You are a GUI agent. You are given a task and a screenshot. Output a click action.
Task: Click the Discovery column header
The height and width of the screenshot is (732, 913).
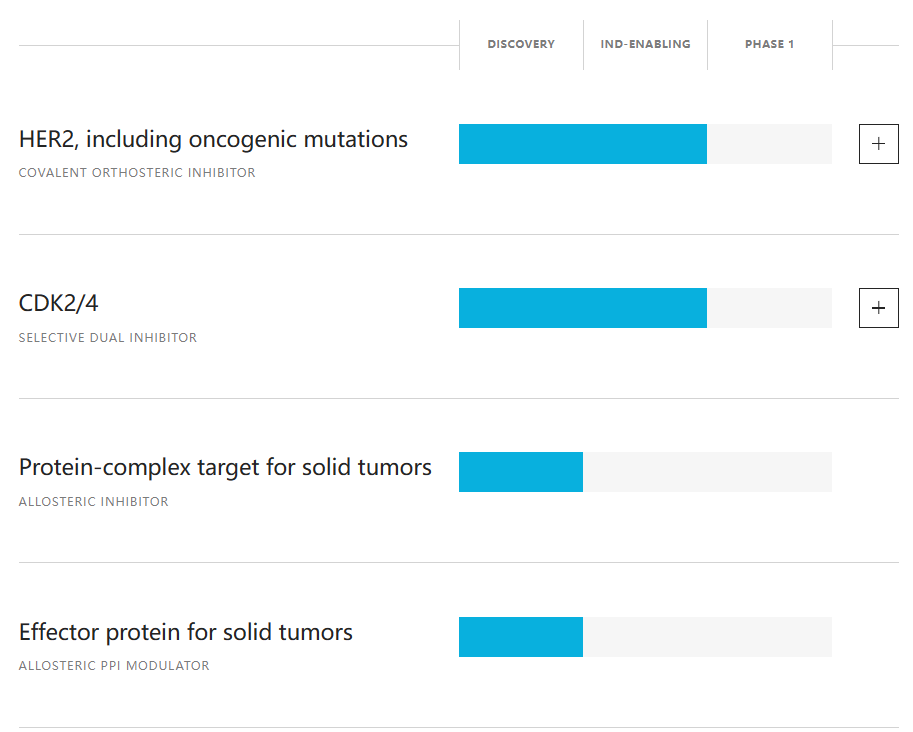521,44
